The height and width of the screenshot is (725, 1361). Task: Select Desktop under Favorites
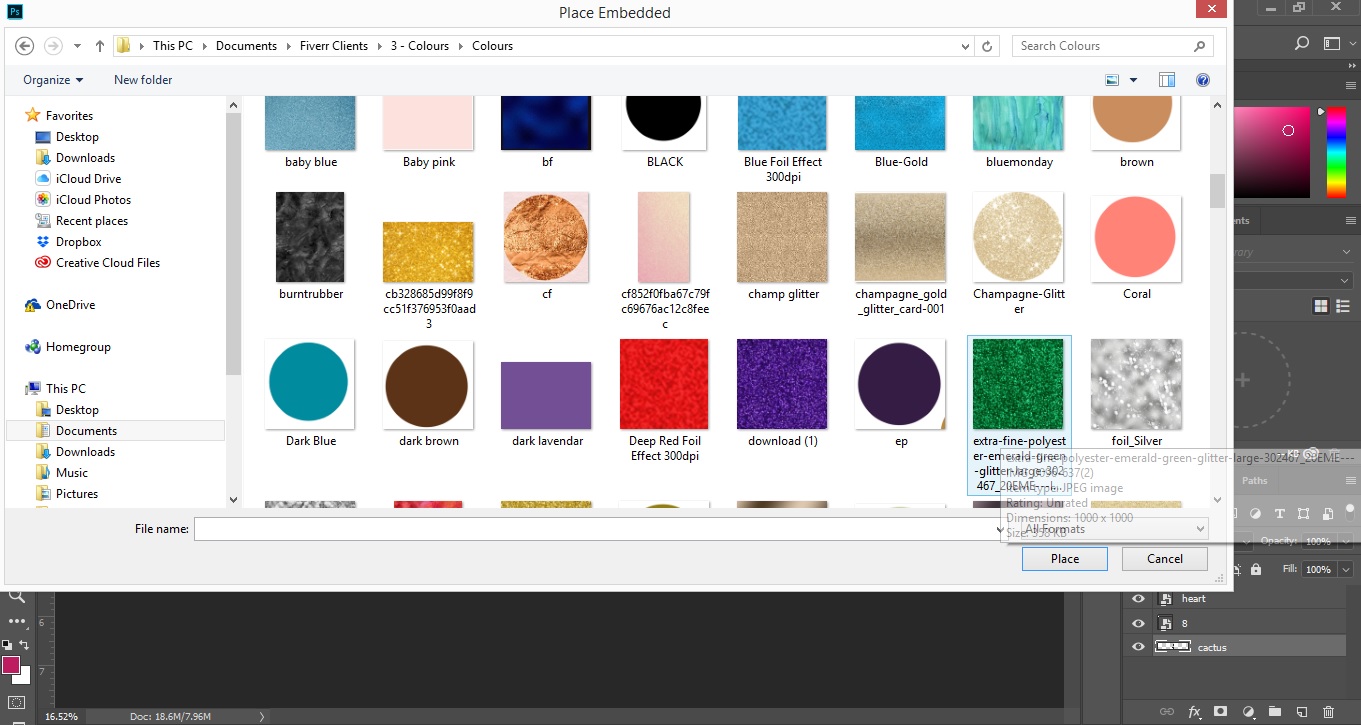77,137
